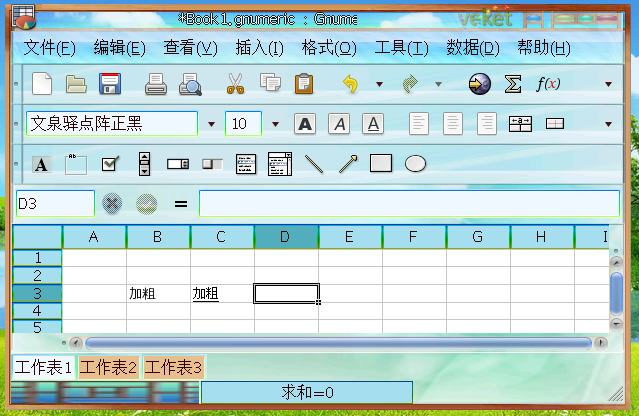Print the current sheet
The height and width of the screenshot is (416, 639).
point(156,84)
